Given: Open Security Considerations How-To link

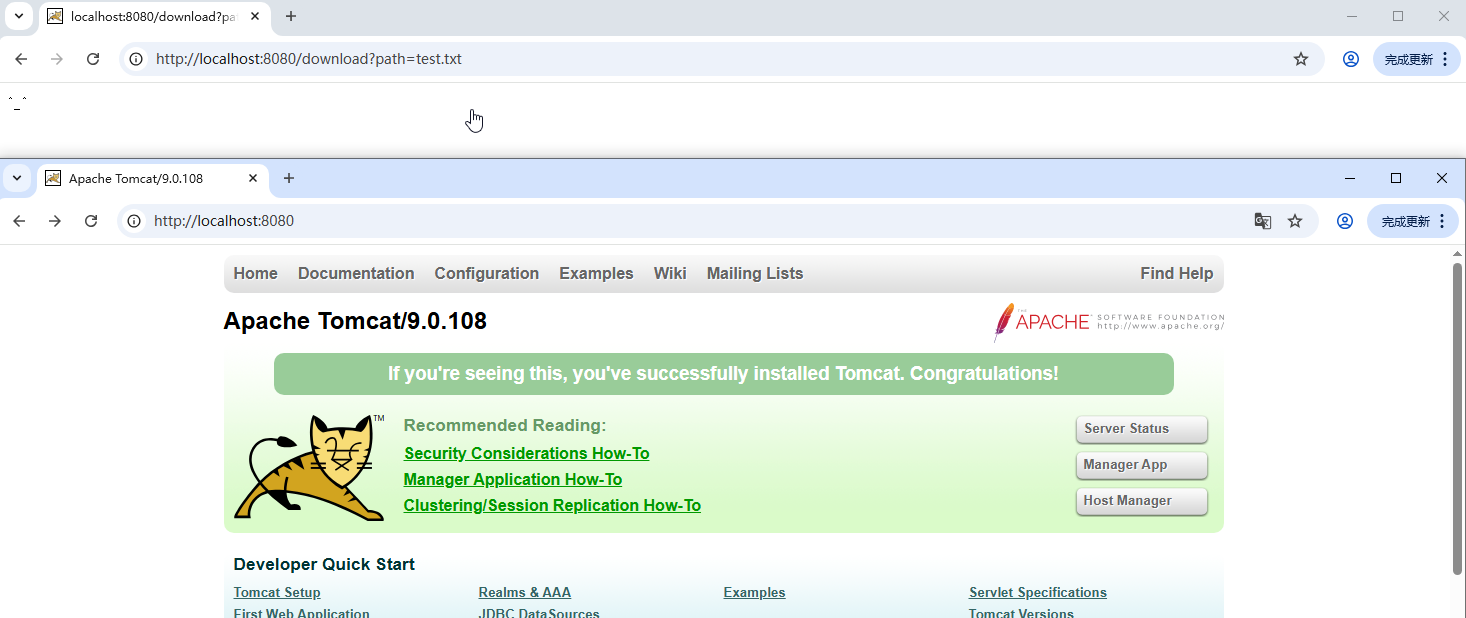Looking at the screenshot, I should pos(527,454).
